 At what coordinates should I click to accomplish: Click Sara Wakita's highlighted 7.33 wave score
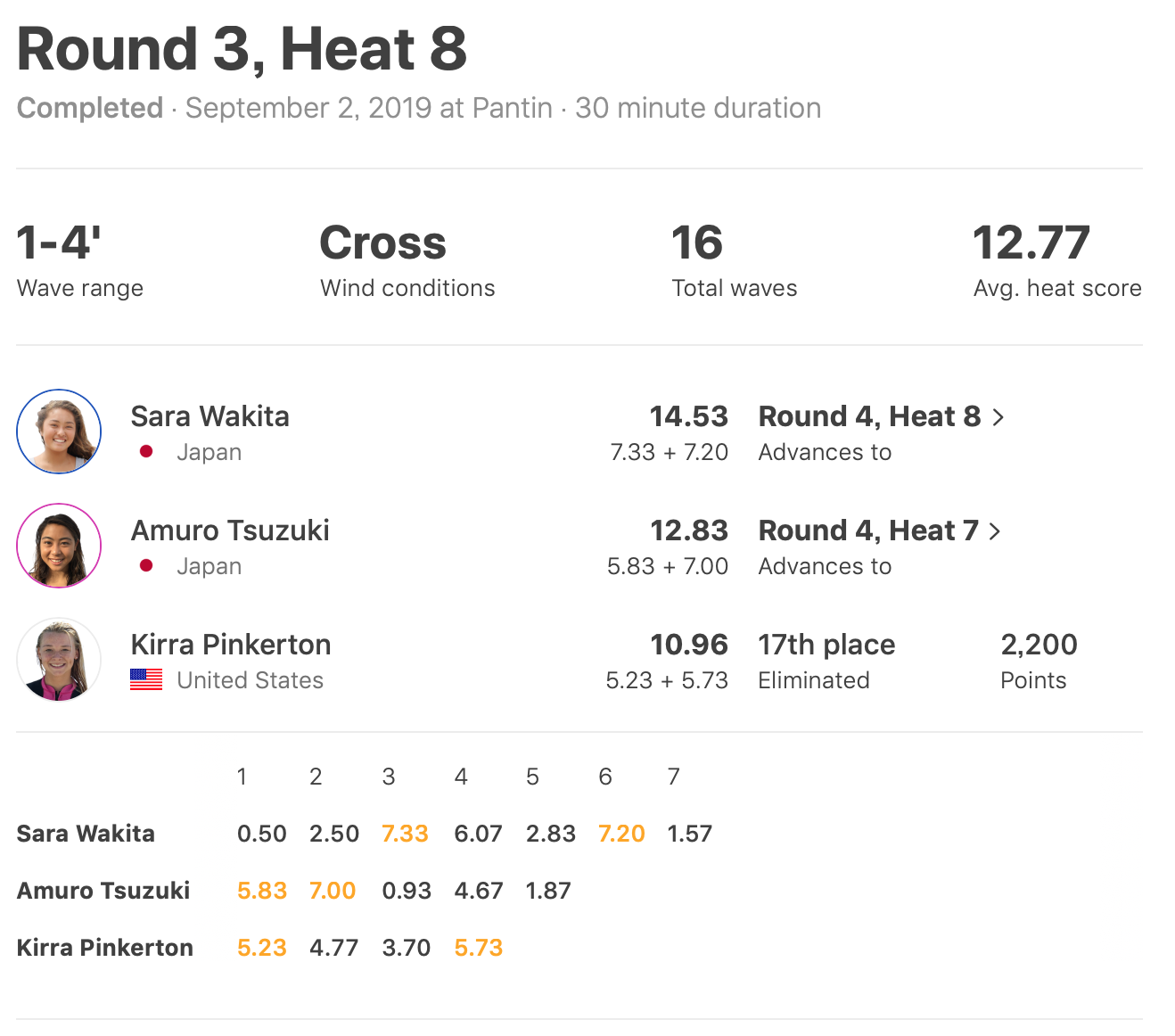pyautogui.click(x=405, y=834)
